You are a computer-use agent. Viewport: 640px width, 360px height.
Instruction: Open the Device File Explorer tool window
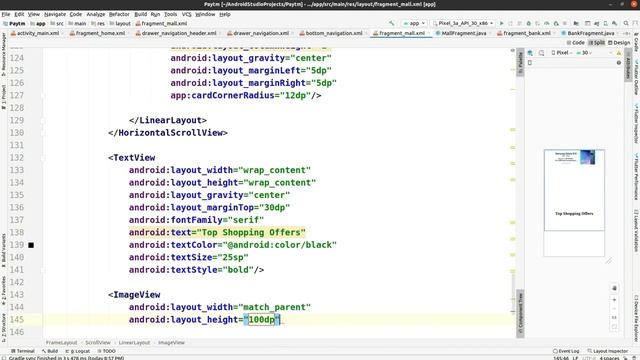[x=636, y=318]
